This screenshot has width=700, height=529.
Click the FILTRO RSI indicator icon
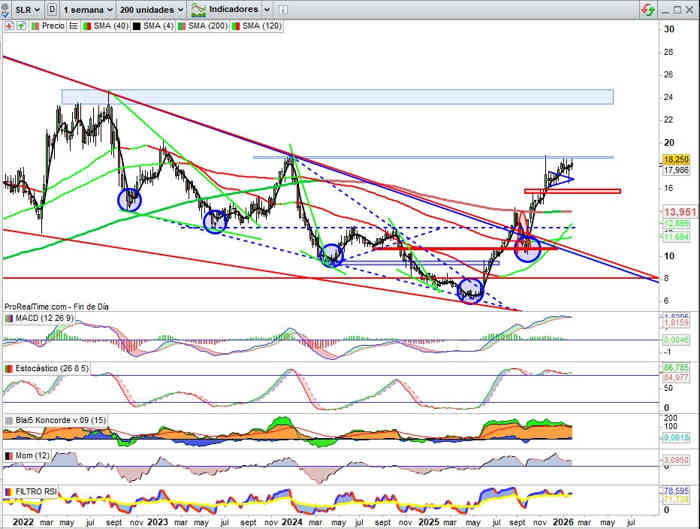[8, 492]
